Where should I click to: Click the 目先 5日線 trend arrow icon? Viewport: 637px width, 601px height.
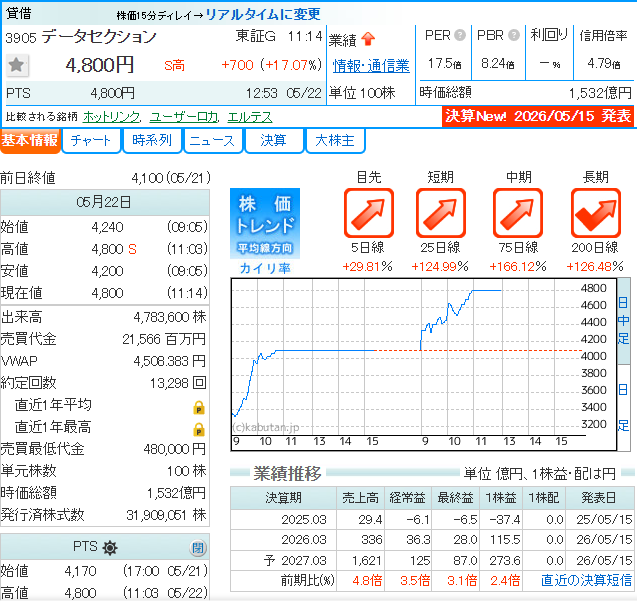(369, 213)
